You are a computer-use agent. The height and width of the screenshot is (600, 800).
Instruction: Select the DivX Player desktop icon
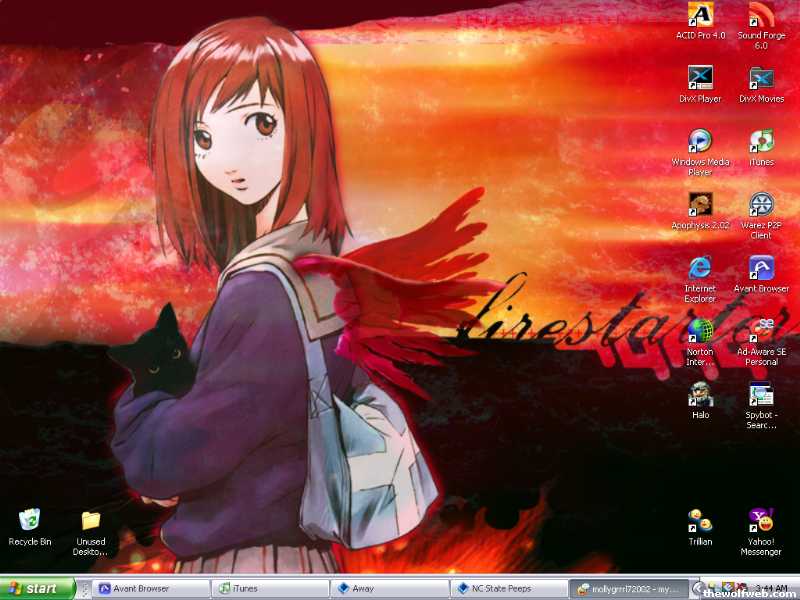700,85
